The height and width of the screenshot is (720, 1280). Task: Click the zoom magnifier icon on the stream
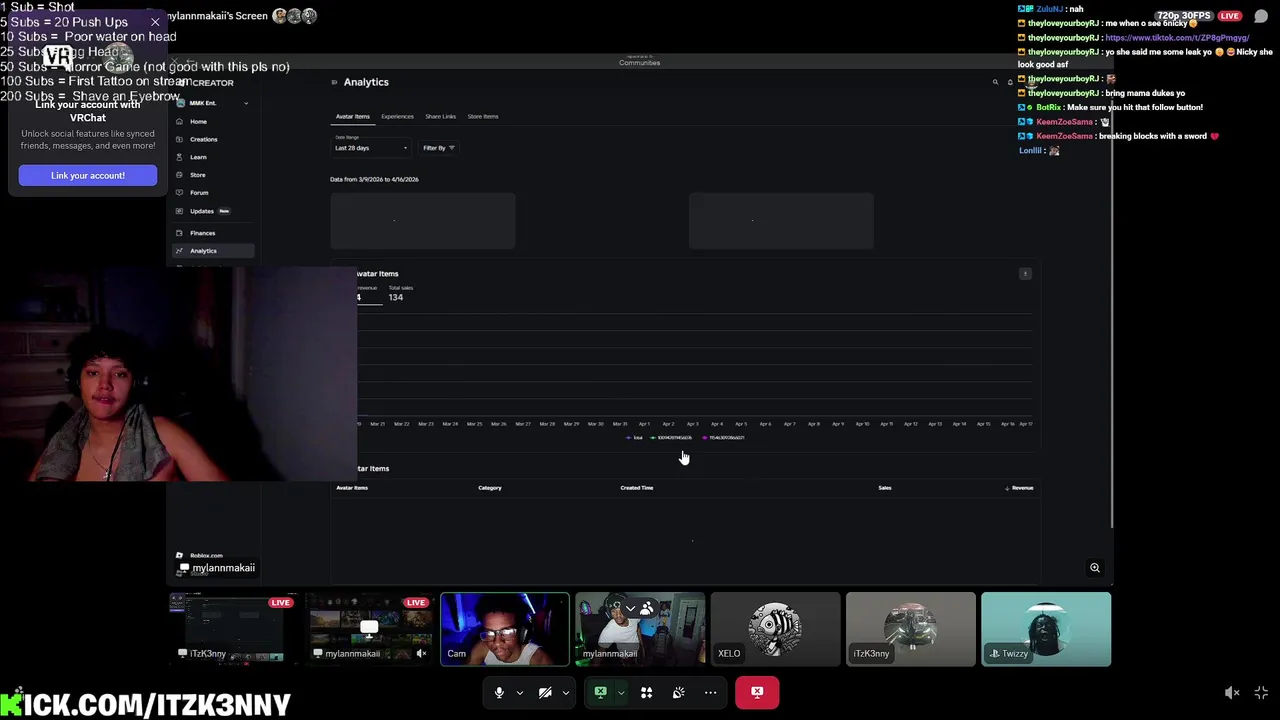(x=1095, y=568)
